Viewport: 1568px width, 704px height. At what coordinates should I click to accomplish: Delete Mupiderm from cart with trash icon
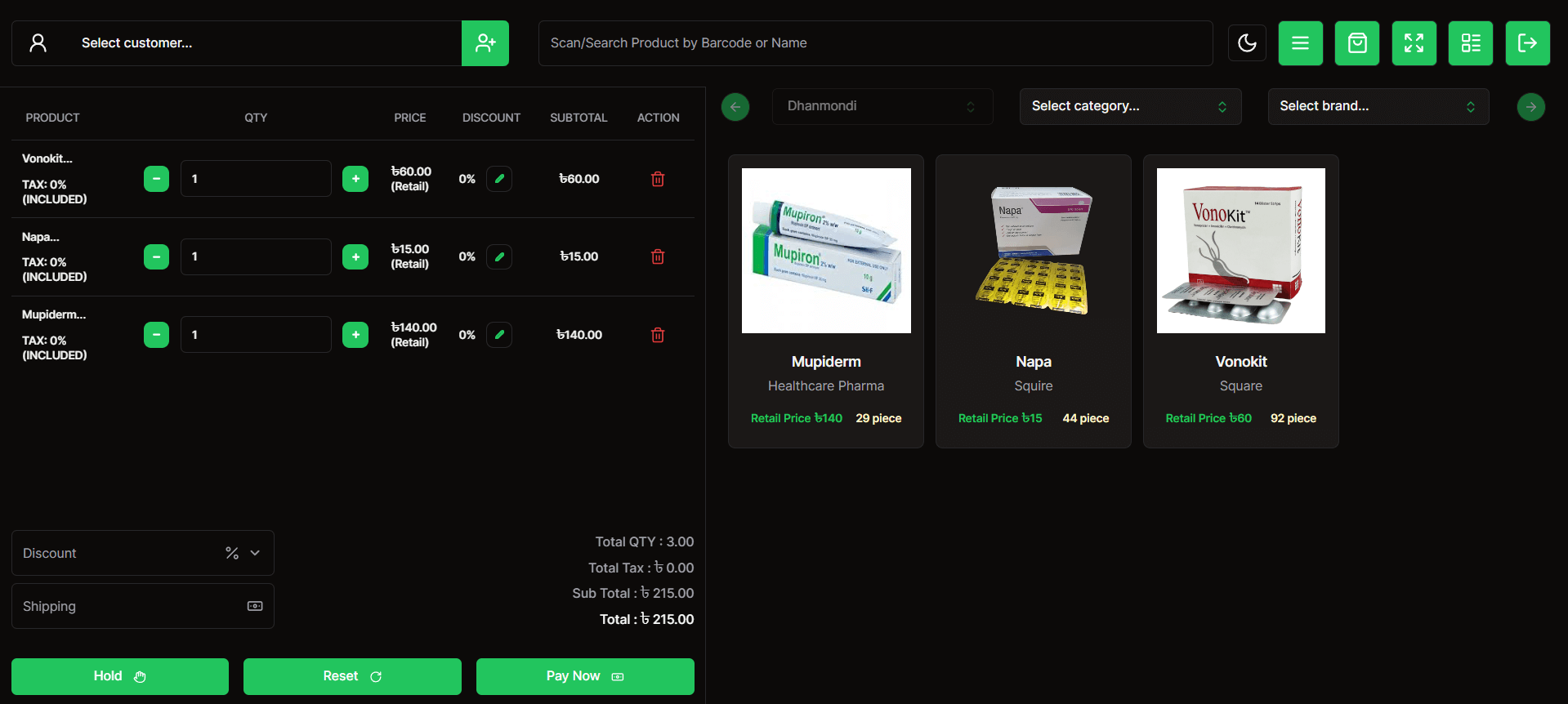click(x=658, y=335)
